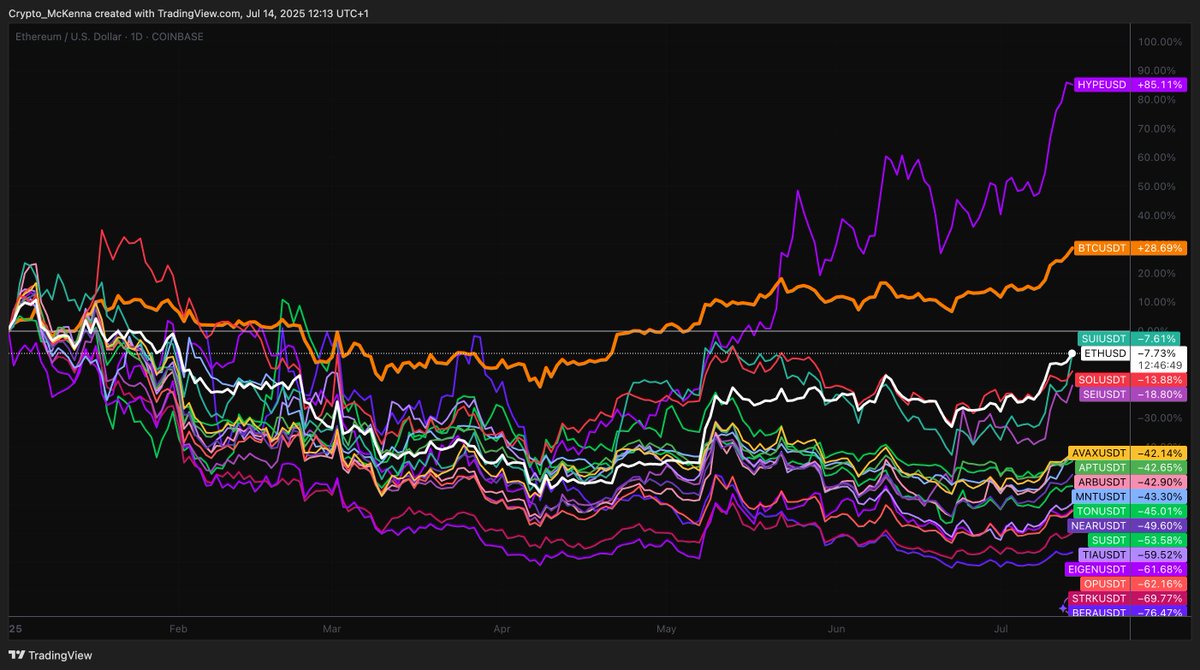Click the −49.60% value tag

tap(1158, 525)
